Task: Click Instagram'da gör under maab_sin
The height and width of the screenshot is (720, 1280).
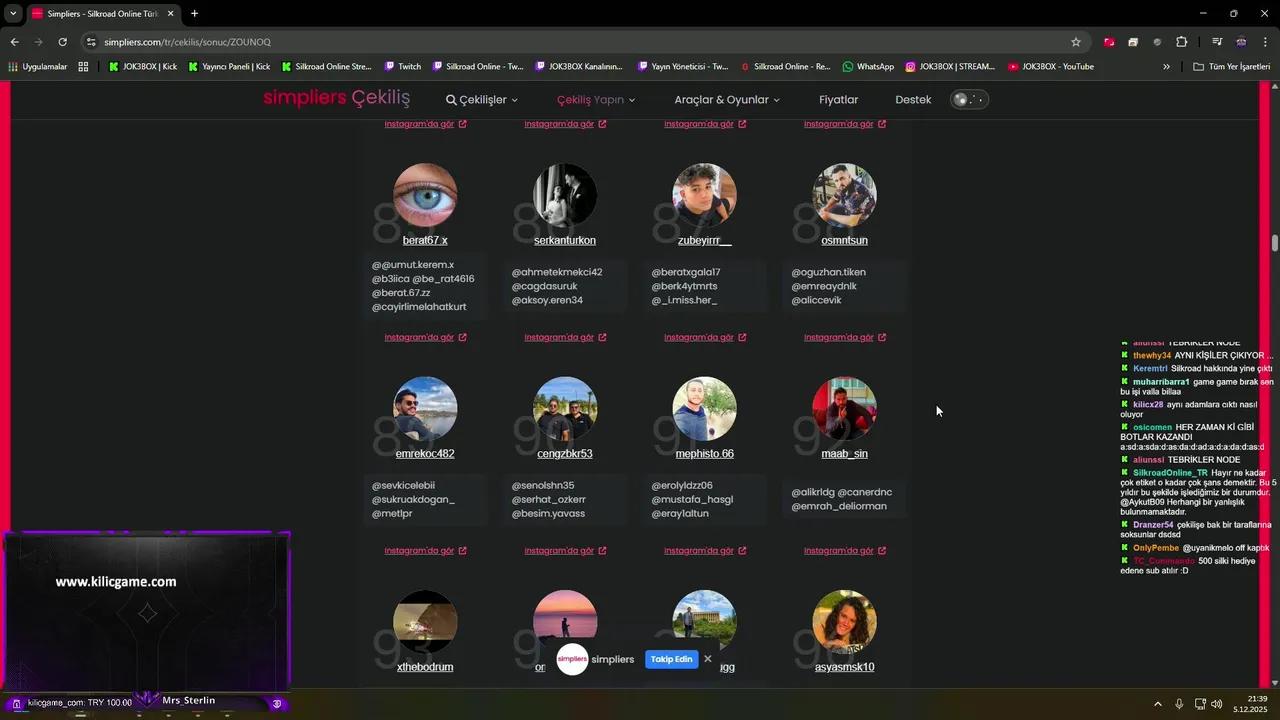Action: (845, 551)
